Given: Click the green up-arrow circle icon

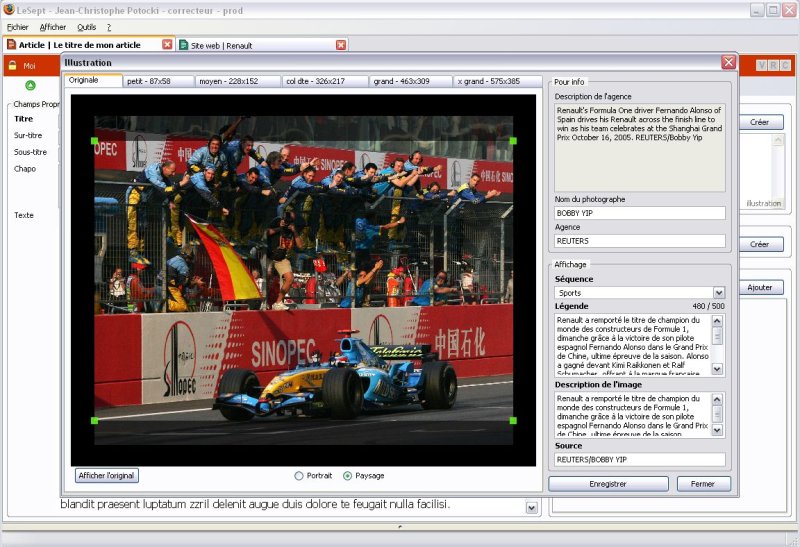Looking at the screenshot, I should 31,85.
